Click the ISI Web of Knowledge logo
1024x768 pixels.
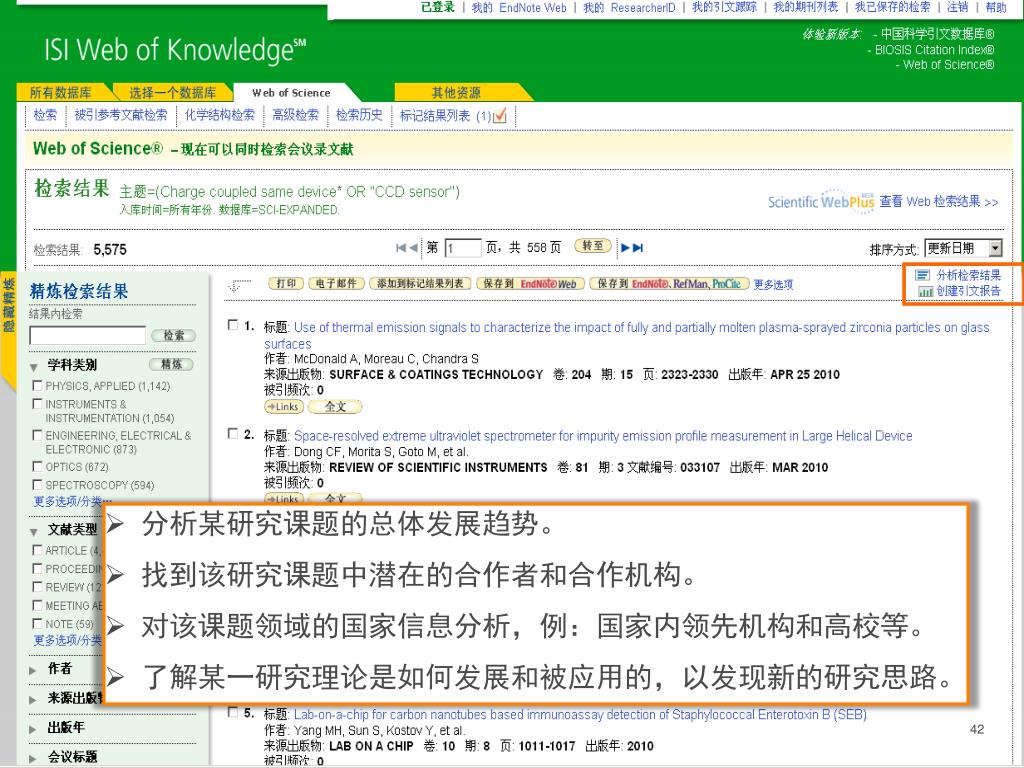pos(174,50)
